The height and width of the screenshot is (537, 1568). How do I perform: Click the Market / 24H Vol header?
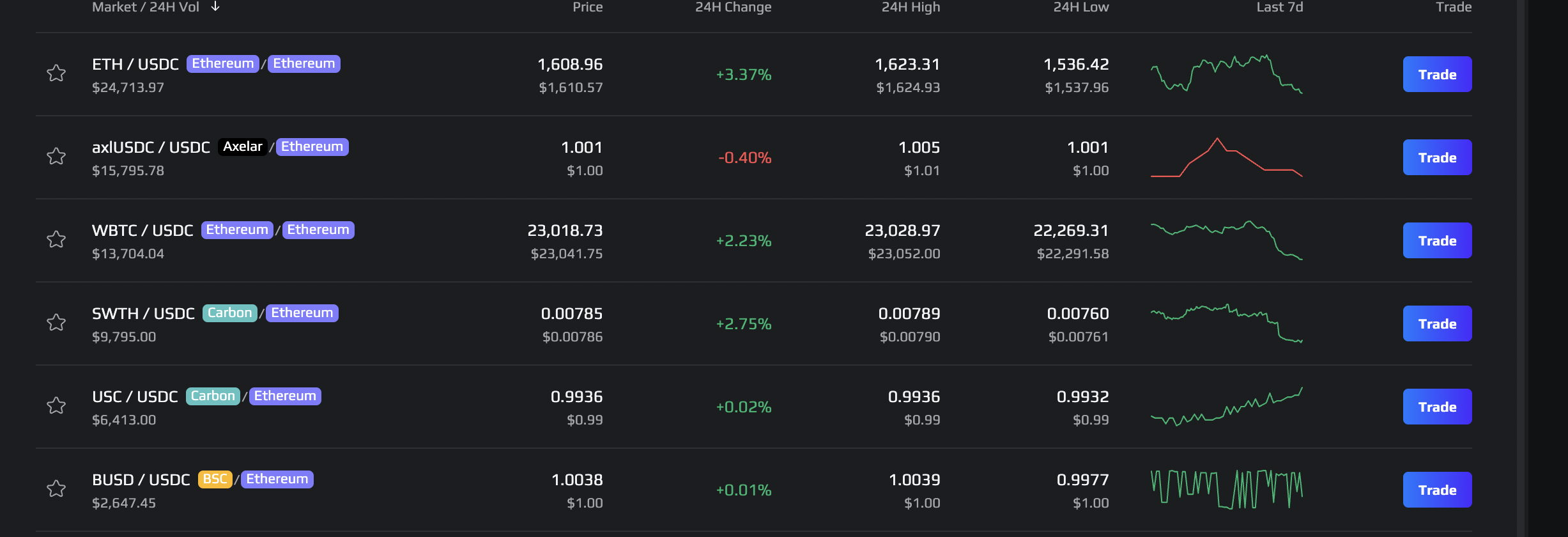tap(146, 7)
